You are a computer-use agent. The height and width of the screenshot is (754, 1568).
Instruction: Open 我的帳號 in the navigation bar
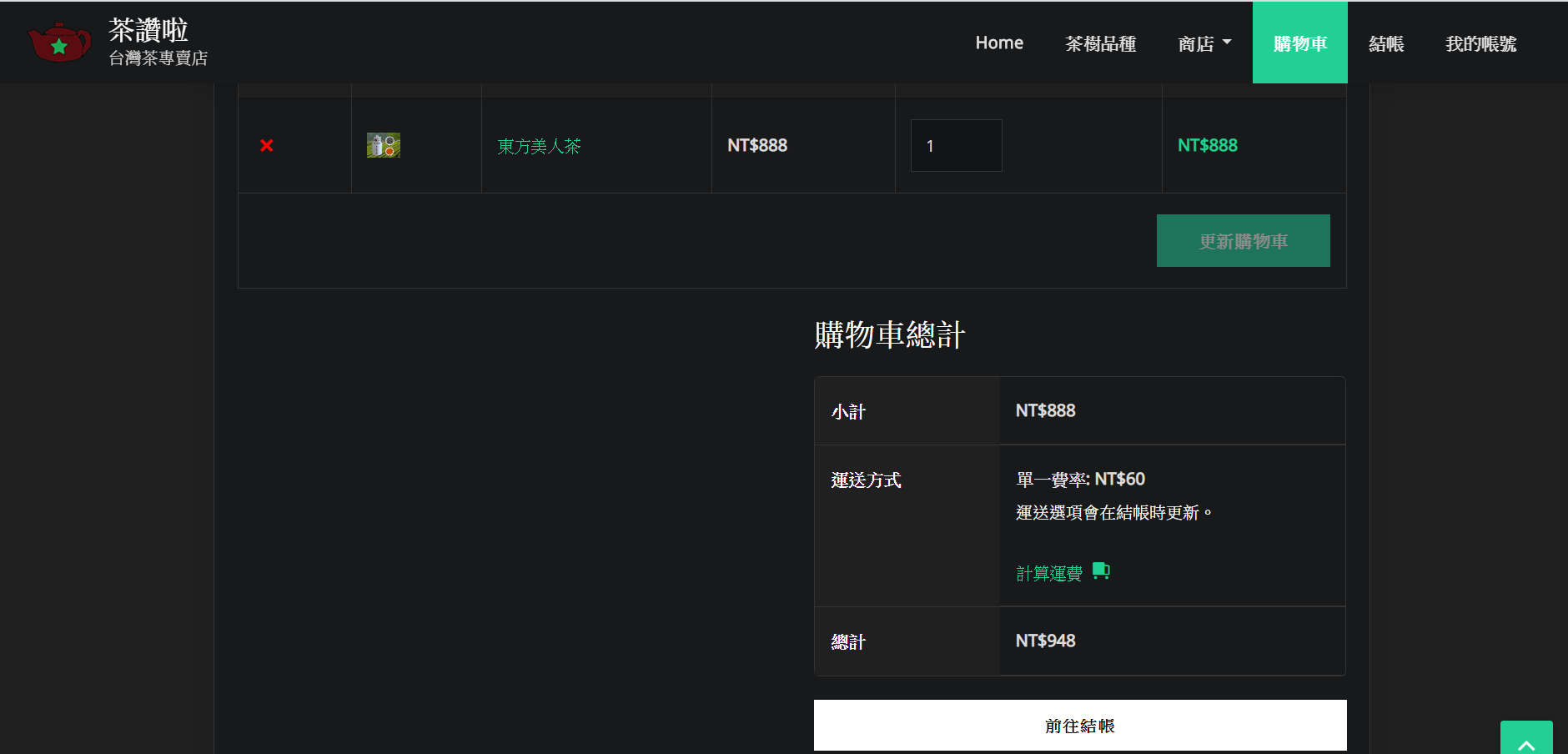[x=1480, y=43]
